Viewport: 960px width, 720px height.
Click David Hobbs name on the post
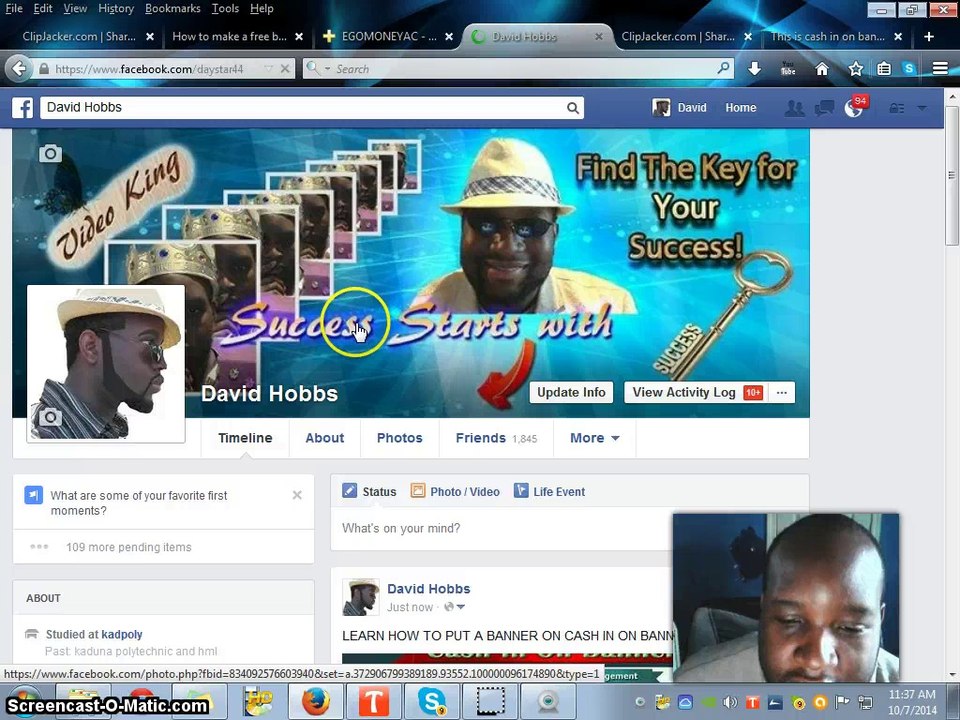point(429,589)
